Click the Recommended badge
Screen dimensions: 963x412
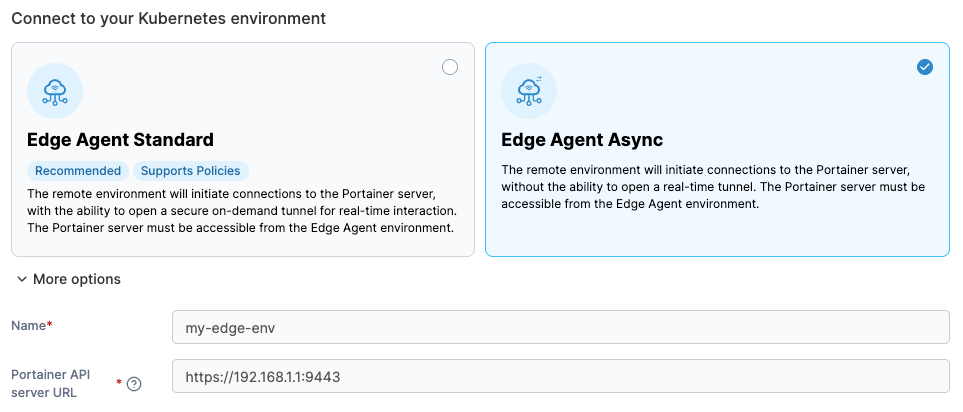(x=78, y=171)
